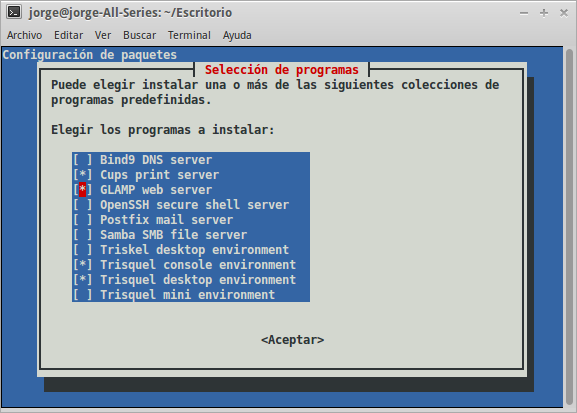
Task: Click the Aceptar button
Action: coord(293,340)
